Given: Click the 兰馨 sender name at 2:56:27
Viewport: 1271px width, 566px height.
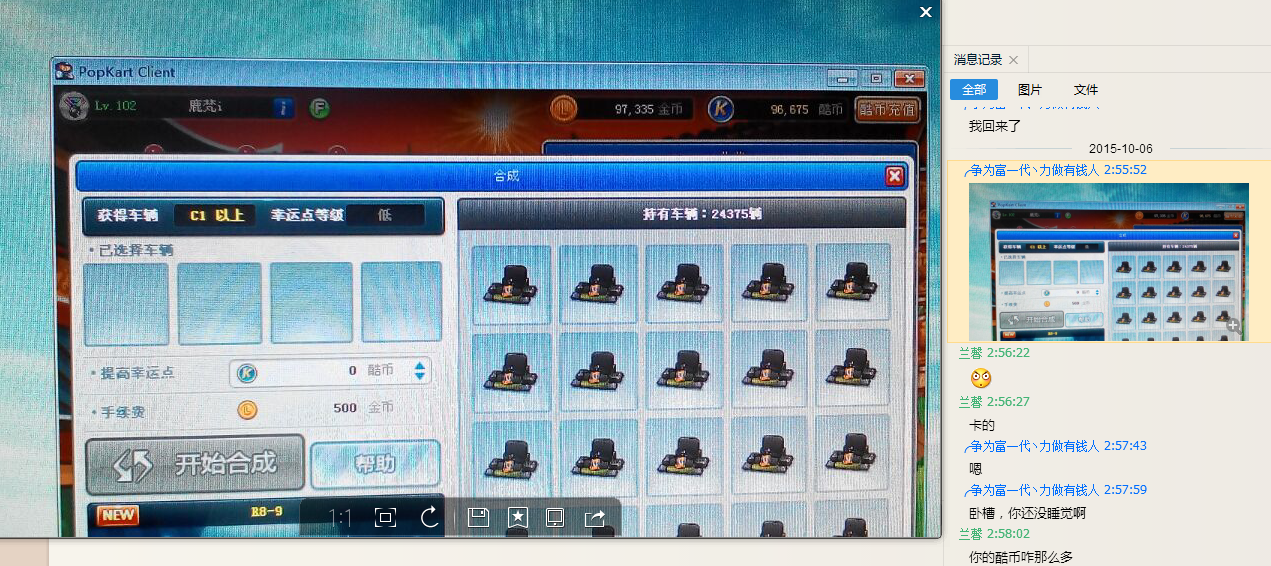Looking at the screenshot, I should point(970,401).
